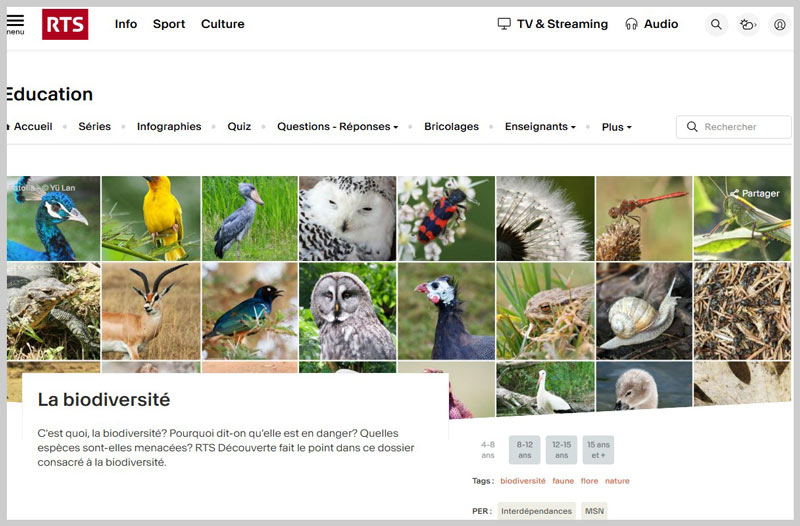Viewport: 800px width, 526px height.
Task: Go to the Sport section
Action: pyautogui.click(x=169, y=24)
